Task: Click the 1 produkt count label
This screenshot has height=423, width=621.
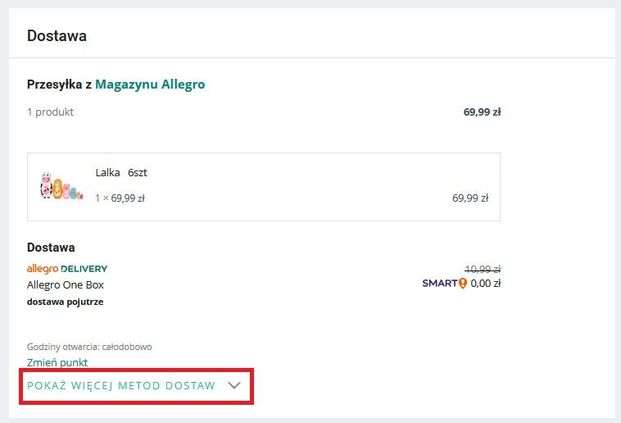Action: [x=50, y=112]
